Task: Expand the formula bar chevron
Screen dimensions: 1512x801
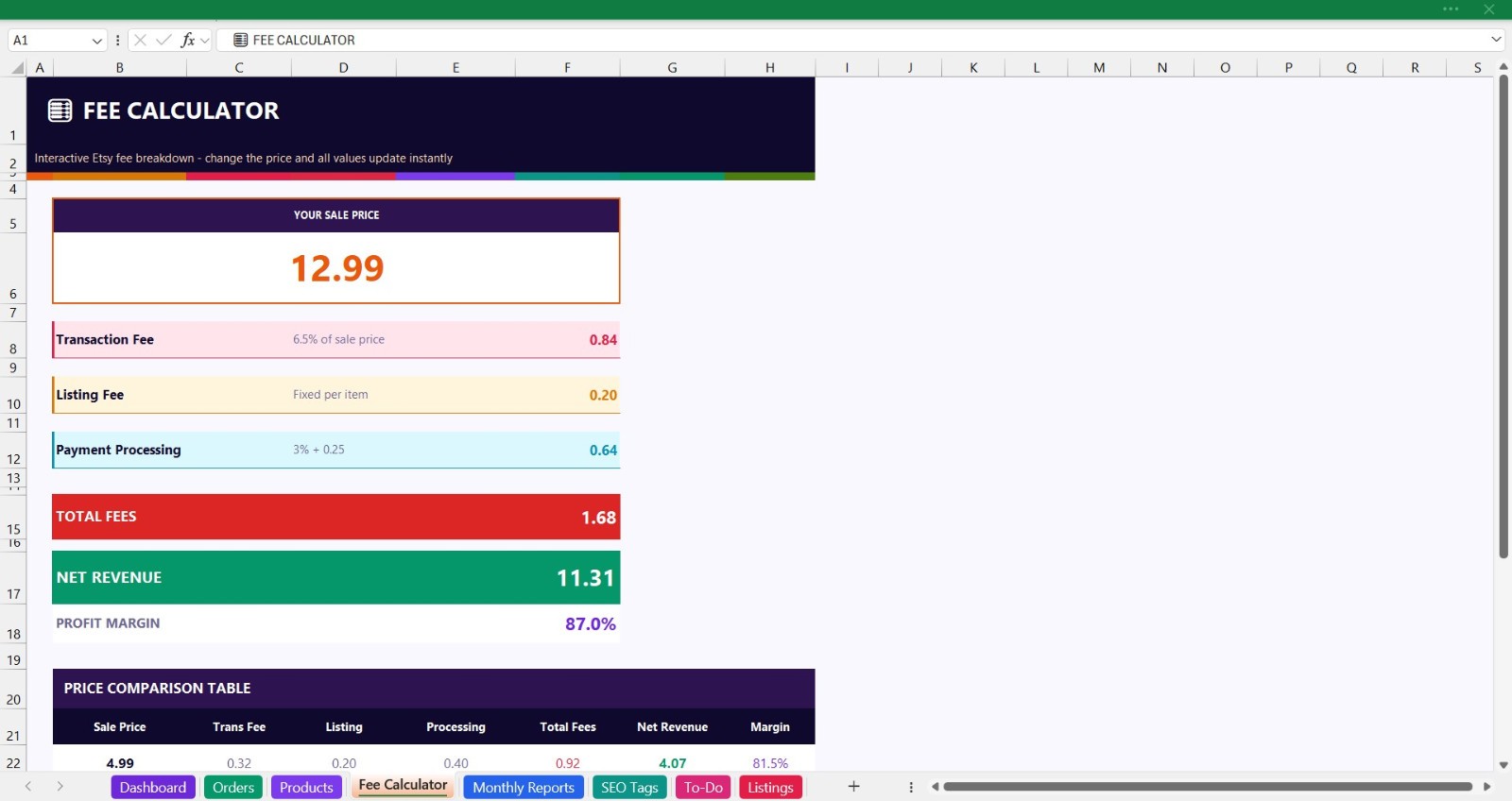Action: (x=1496, y=40)
